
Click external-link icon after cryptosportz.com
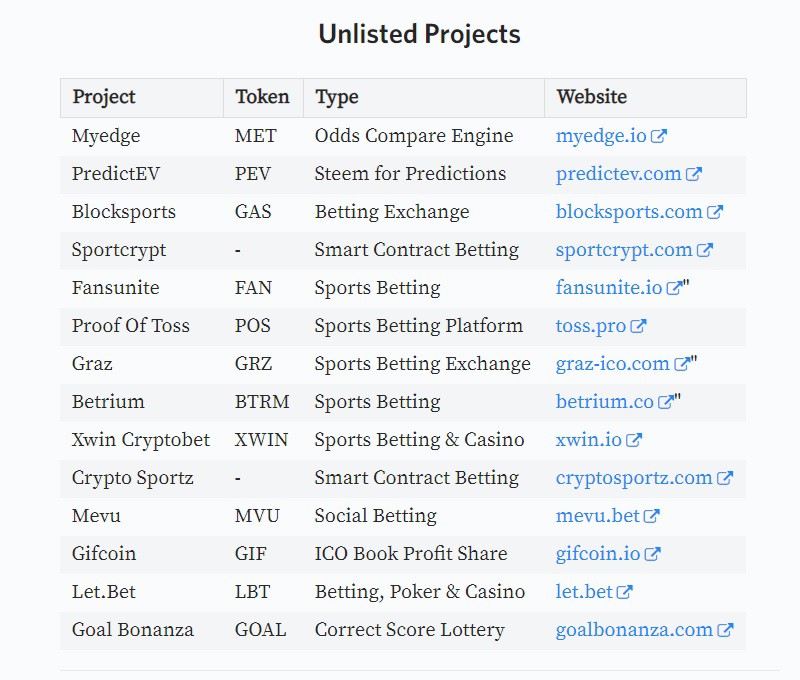pyautogui.click(x=725, y=478)
